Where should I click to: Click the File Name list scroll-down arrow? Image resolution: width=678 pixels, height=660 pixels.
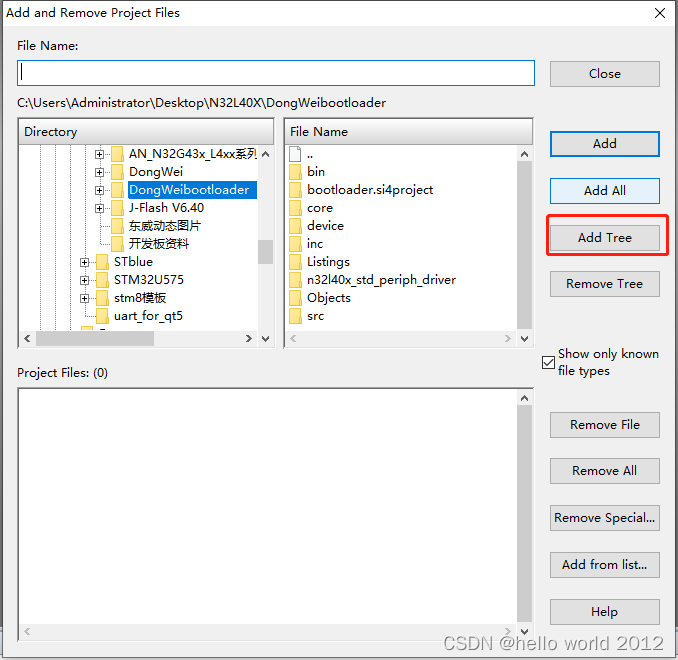coord(524,339)
